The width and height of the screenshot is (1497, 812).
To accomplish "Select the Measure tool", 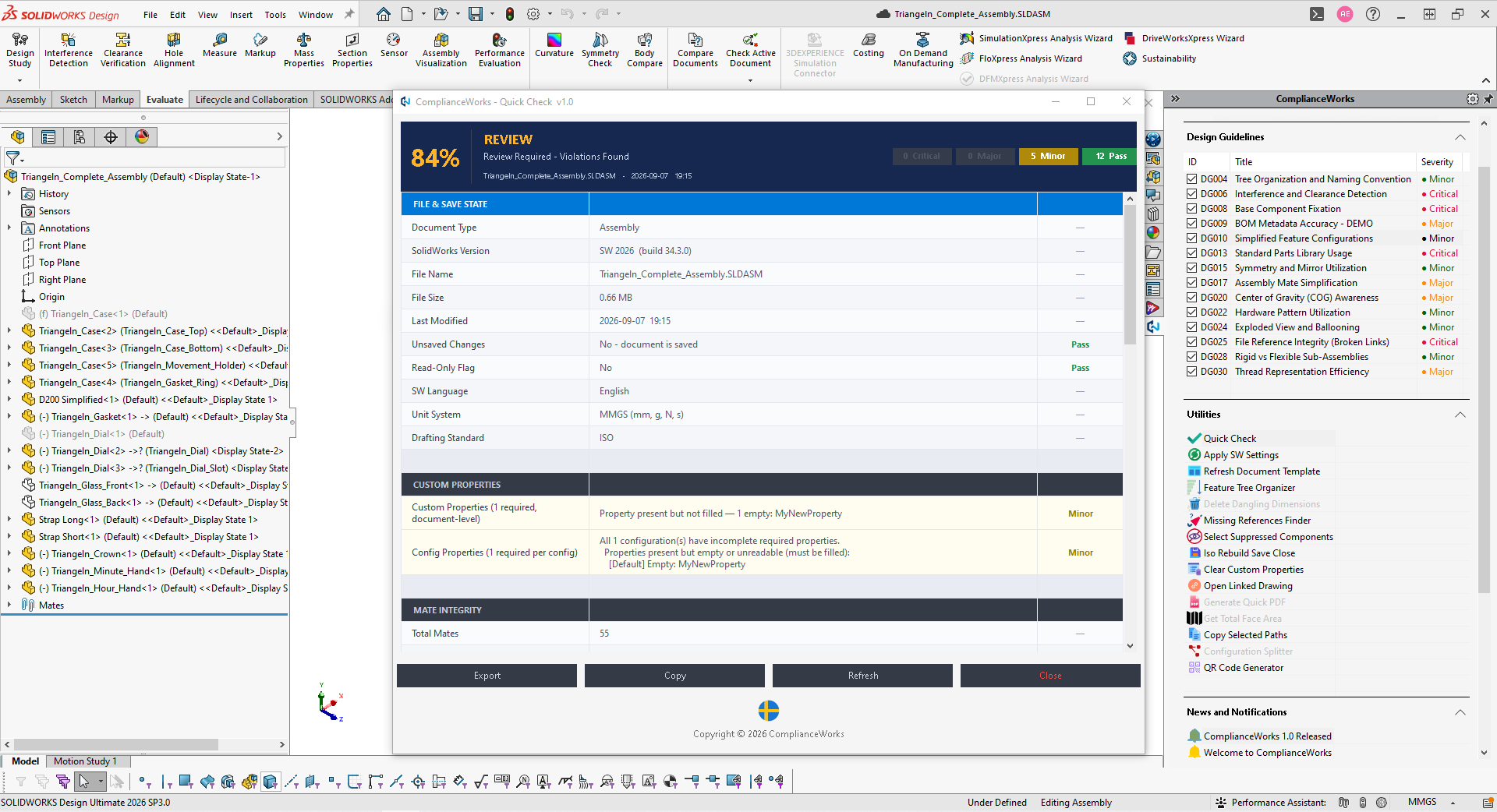I will [220, 45].
